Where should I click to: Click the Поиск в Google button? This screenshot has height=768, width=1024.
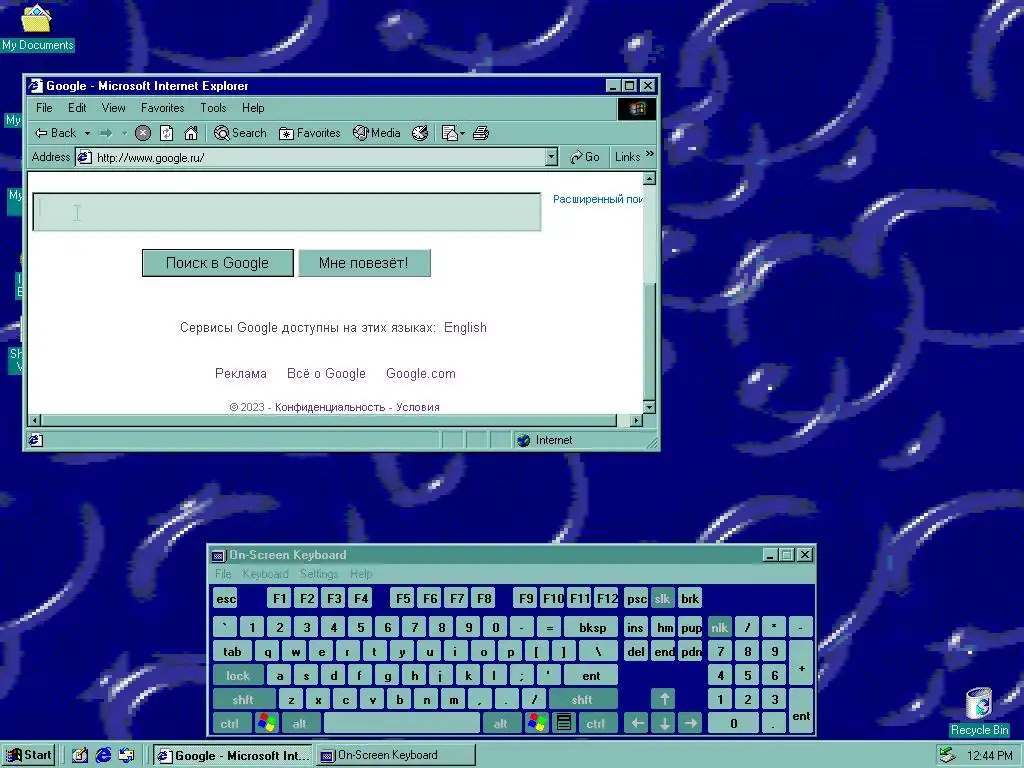point(217,263)
